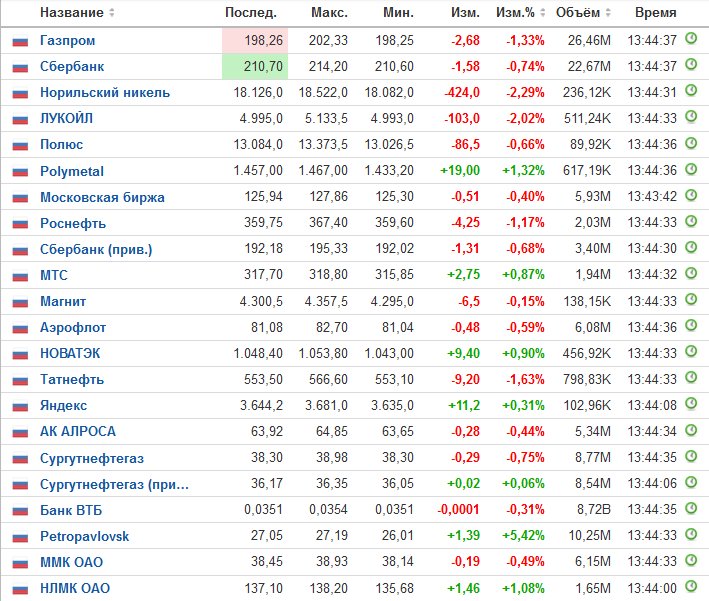Click the clock icon in the Аэрофлот row

pos(691,325)
